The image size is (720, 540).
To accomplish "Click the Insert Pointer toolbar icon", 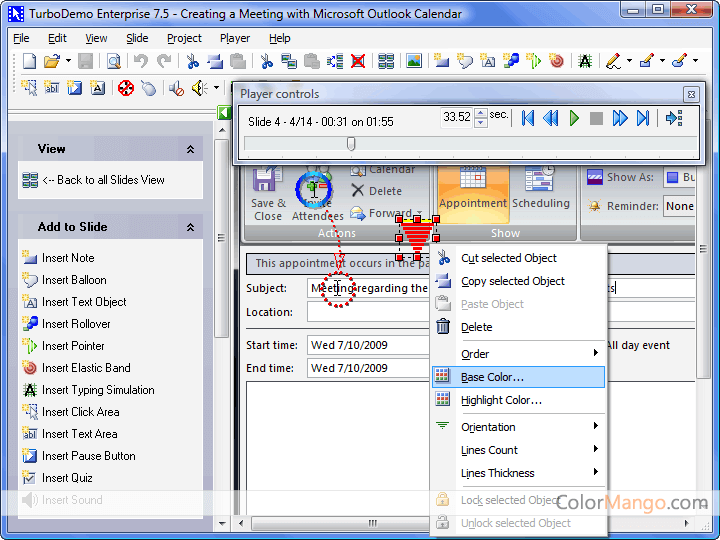I will coord(534,61).
